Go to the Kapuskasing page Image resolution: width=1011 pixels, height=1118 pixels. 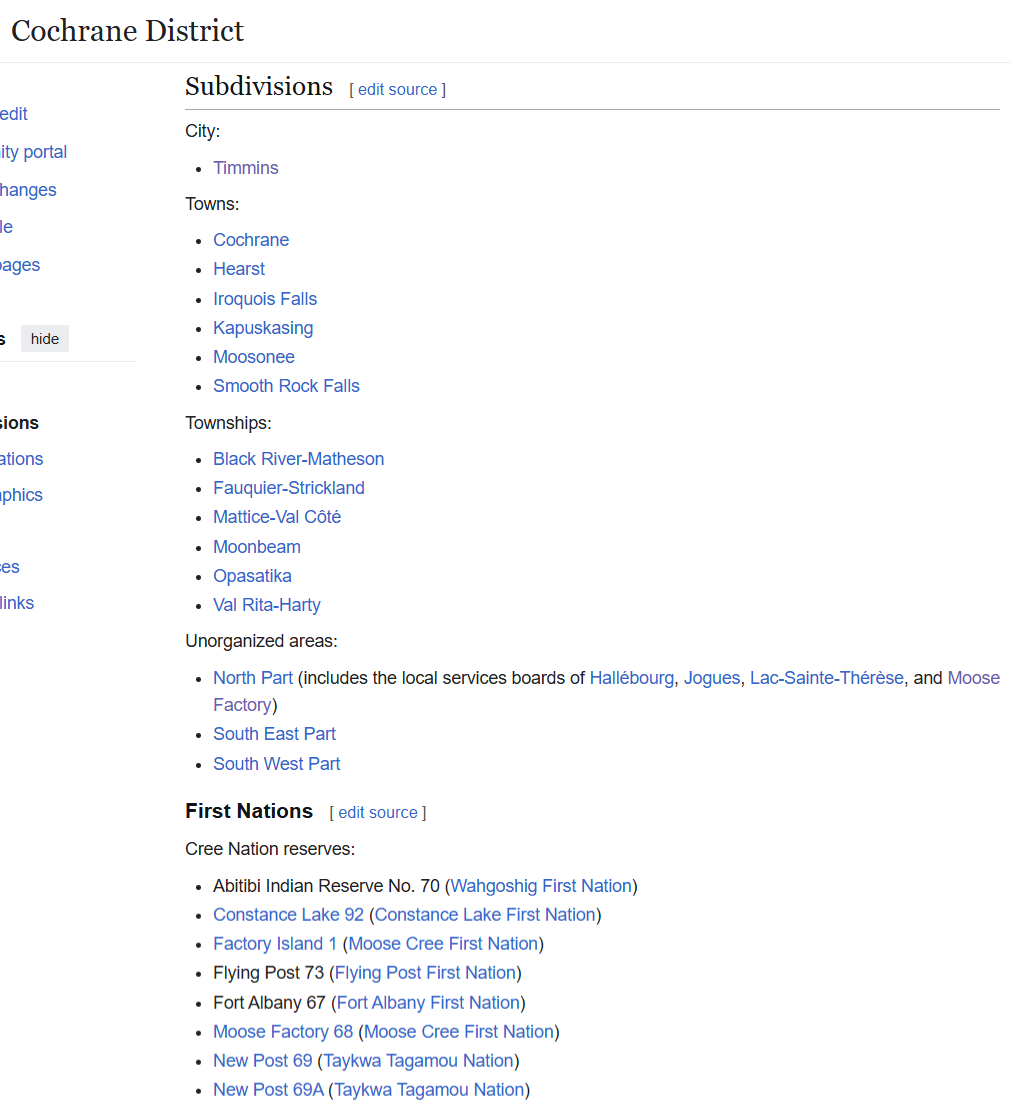(263, 328)
